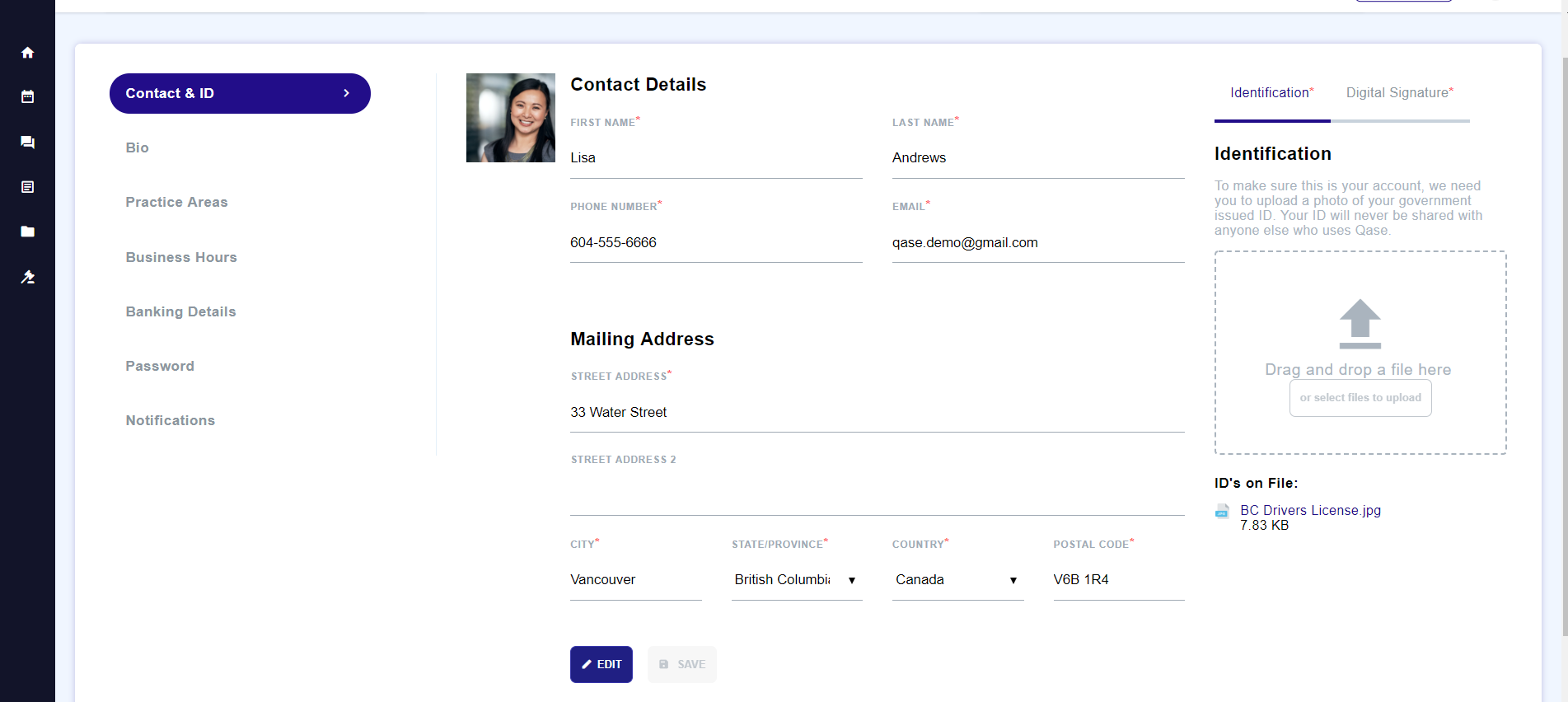The image size is (1568, 702).
Task: Open the BC Drivers License.jpg file link
Action: tap(1310, 510)
